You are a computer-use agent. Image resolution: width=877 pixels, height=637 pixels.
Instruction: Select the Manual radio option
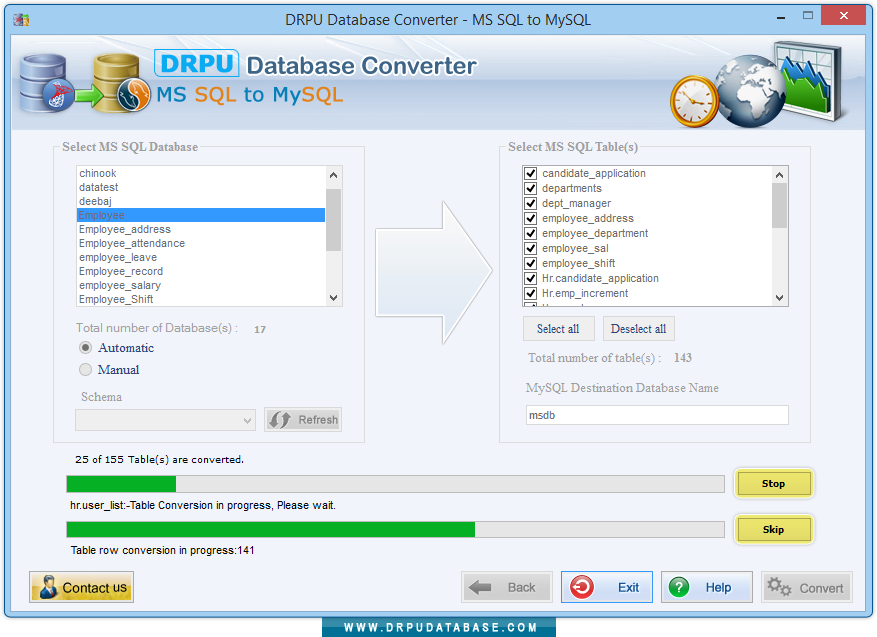coord(85,370)
